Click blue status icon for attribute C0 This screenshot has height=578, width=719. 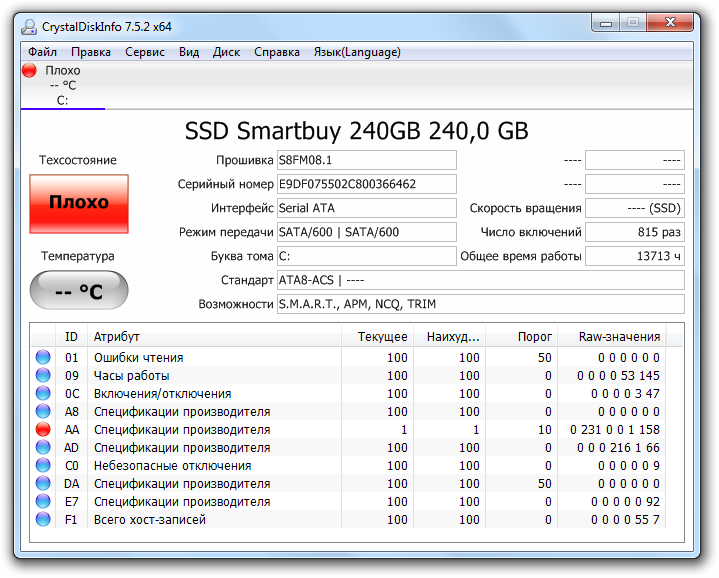click(x=43, y=465)
